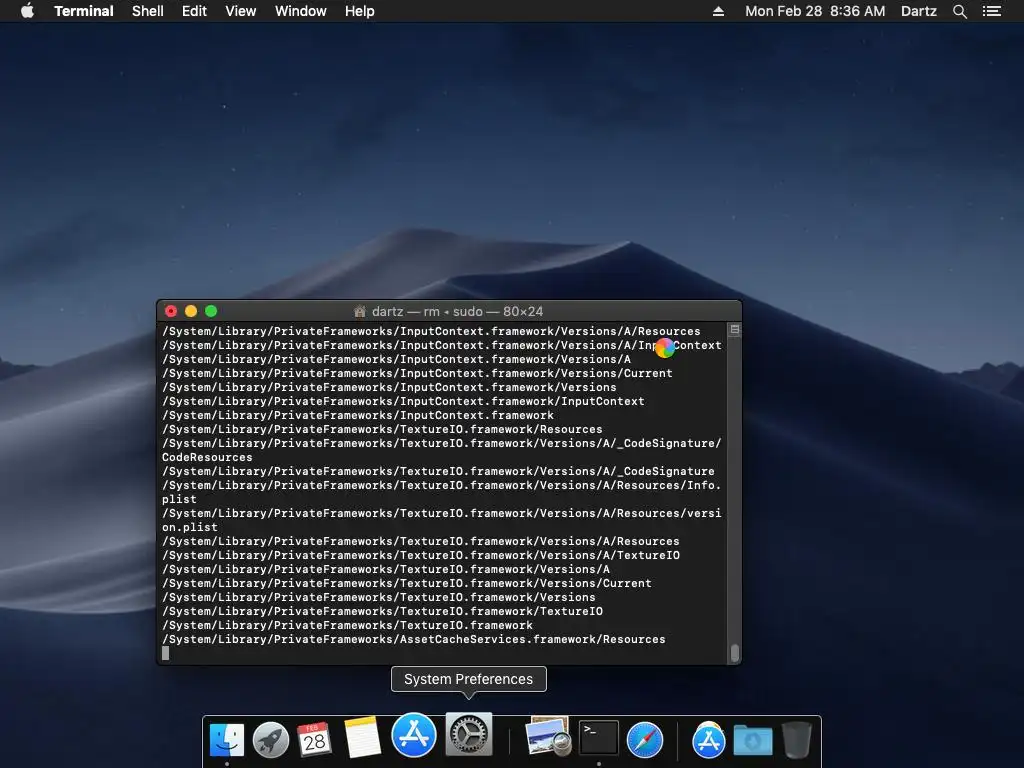Click line TextureIO.framework/Resources

point(382,430)
